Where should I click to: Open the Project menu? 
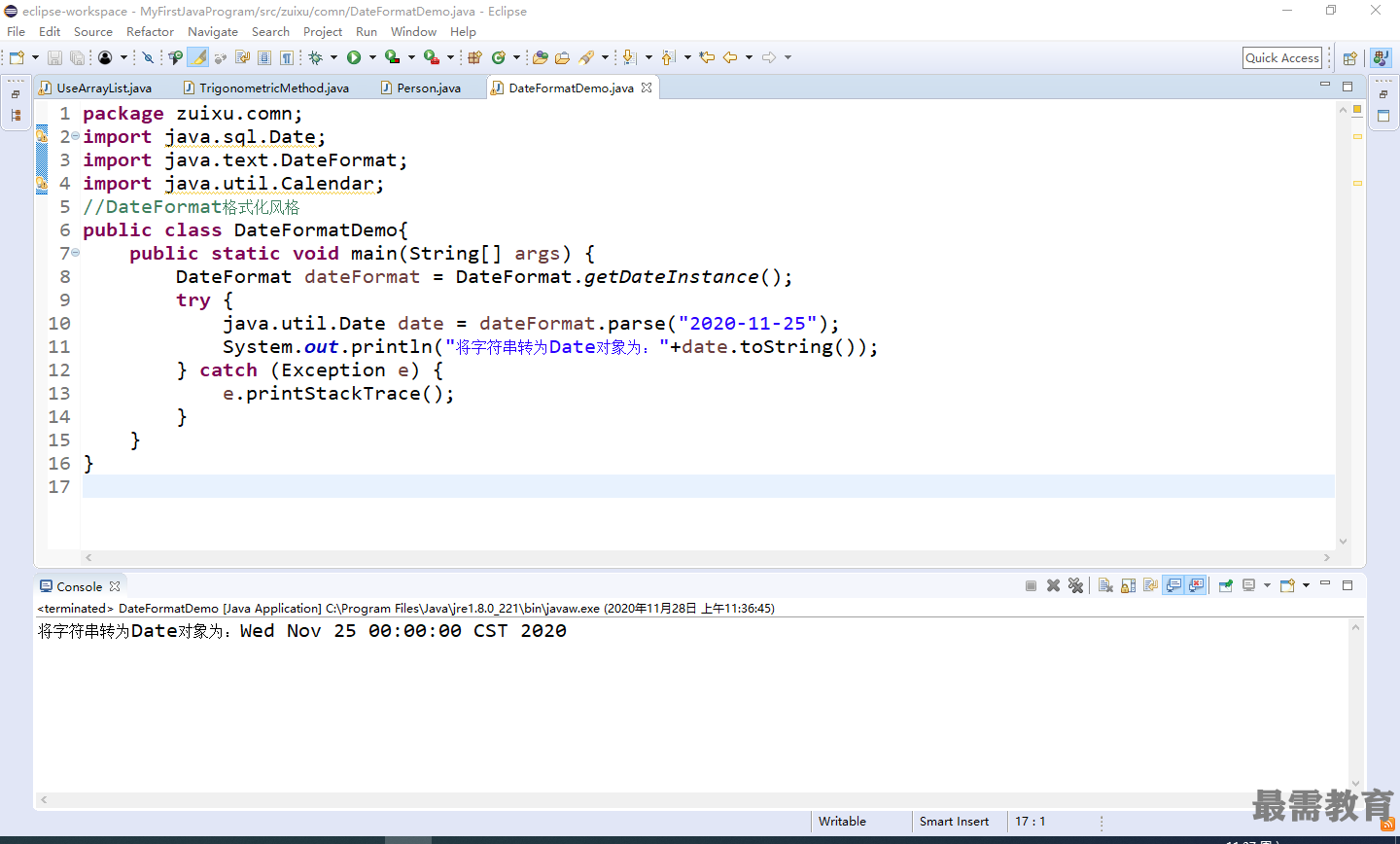pyautogui.click(x=323, y=31)
